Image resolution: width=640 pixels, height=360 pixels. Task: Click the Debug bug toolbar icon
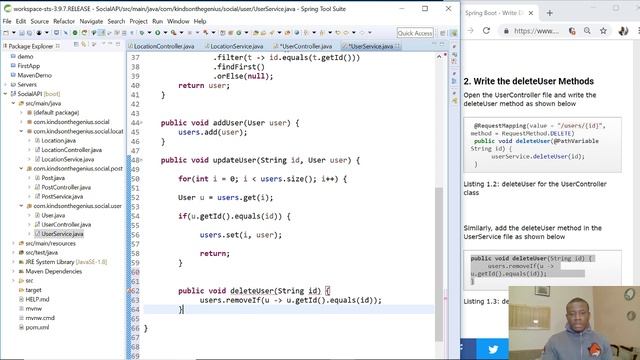(142, 33)
